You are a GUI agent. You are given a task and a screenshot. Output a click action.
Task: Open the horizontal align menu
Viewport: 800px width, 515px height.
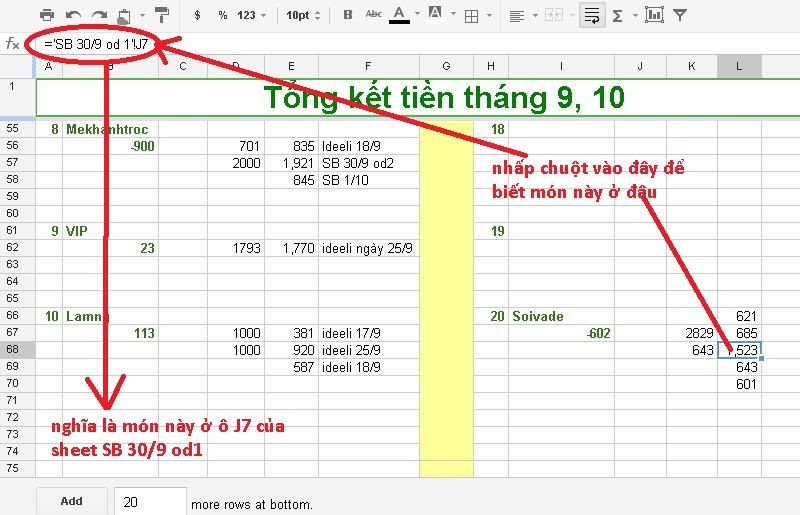pos(521,15)
